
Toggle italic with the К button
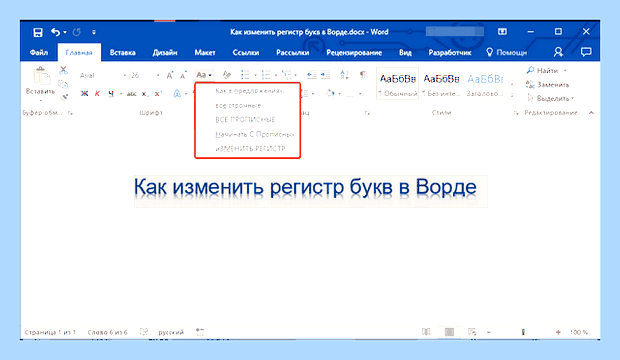coord(97,94)
